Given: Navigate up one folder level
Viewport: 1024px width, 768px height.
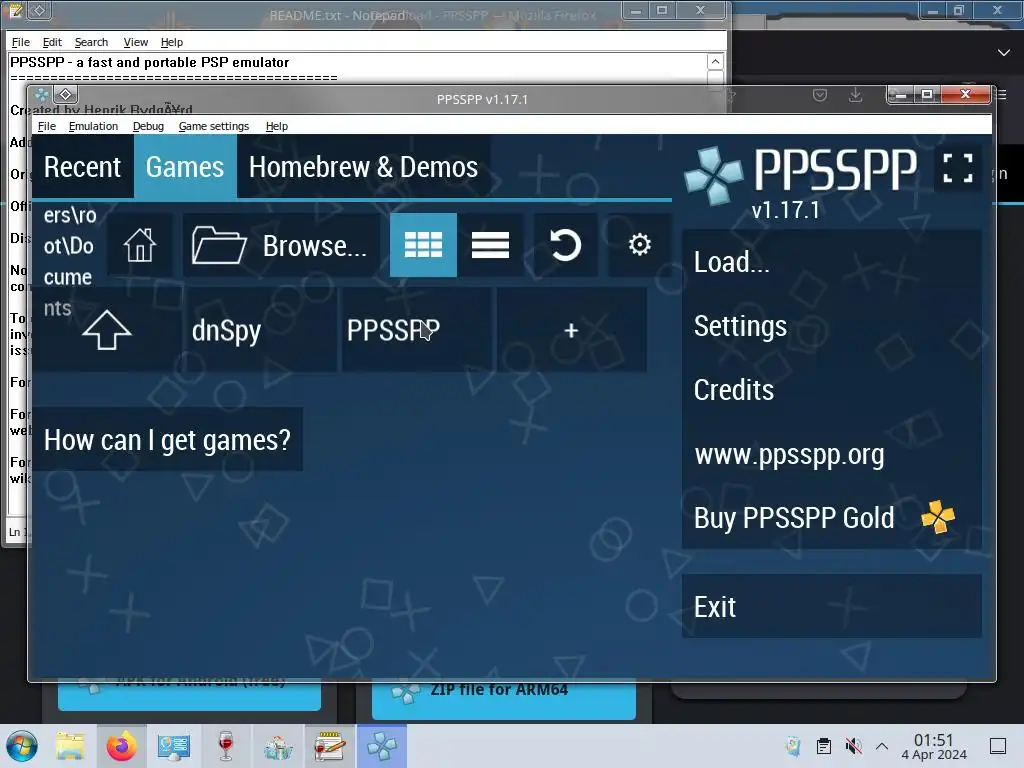Looking at the screenshot, I should point(106,330).
